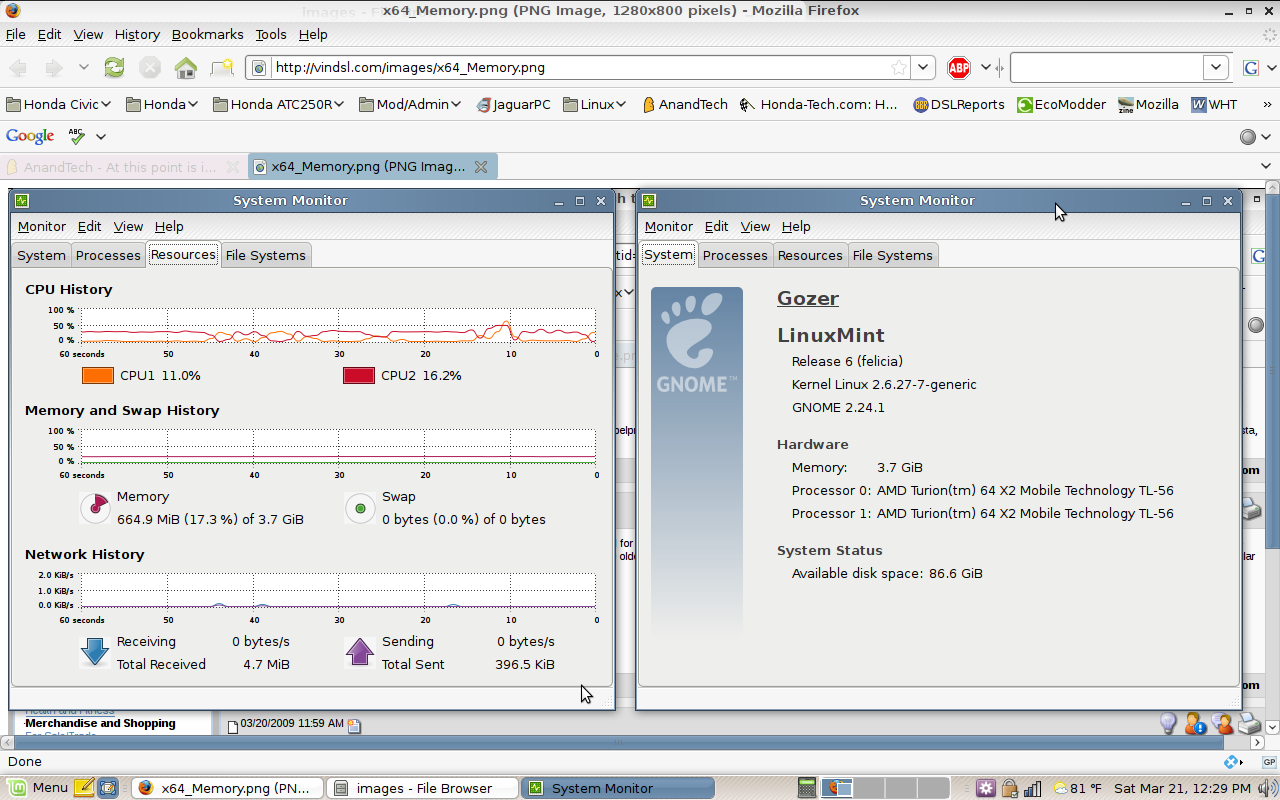
Task: Open the Bookmarks menu in Firefox
Action: coord(207,34)
